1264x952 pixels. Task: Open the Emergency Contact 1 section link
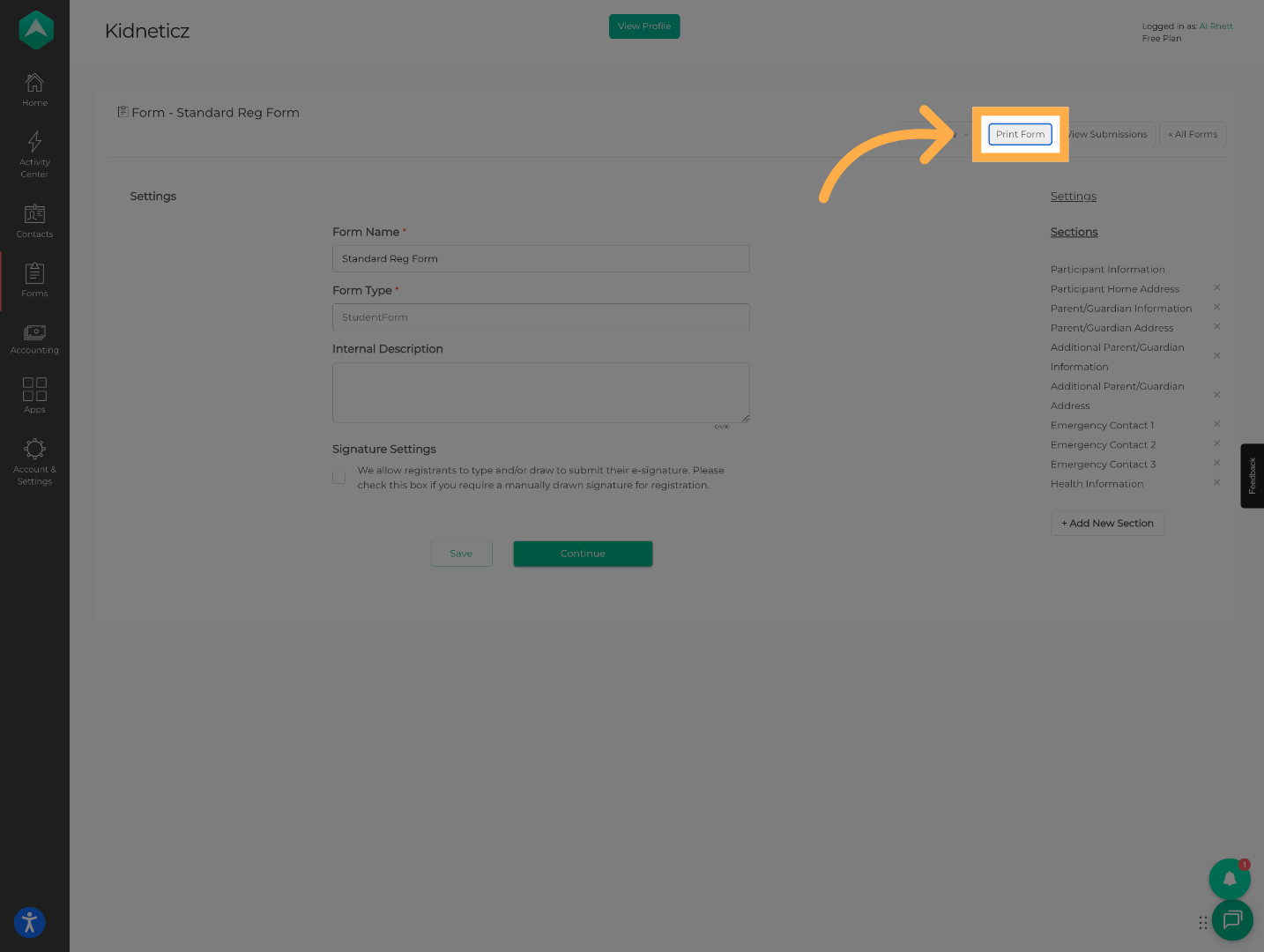click(1102, 425)
